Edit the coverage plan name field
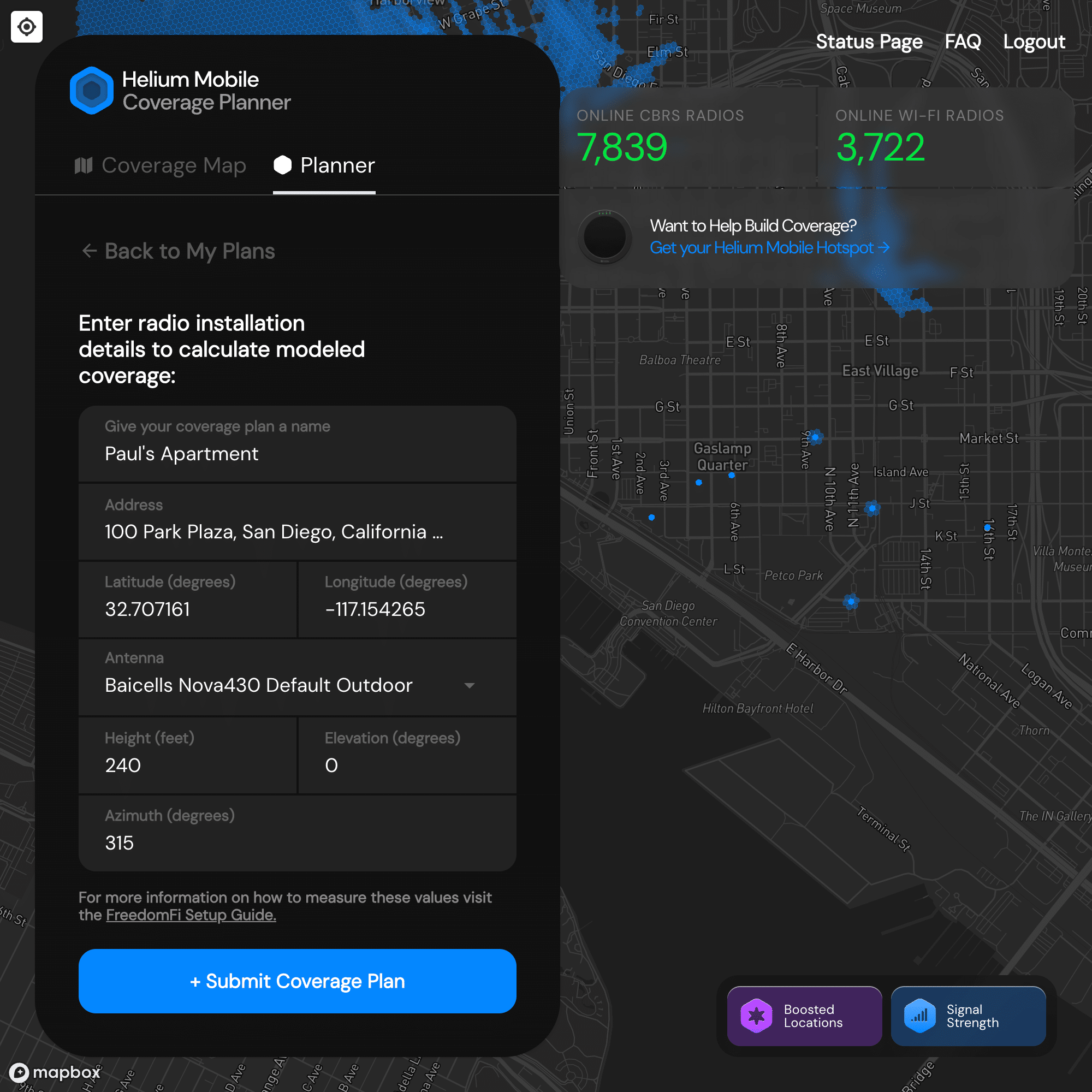Image resolution: width=1092 pixels, height=1092 pixels. (298, 444)
